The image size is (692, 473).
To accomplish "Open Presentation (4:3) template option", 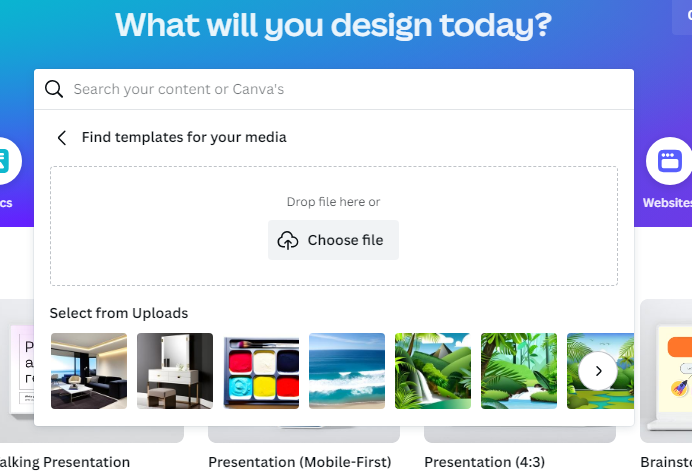I will pyautogui.click(x=485, y=462).
